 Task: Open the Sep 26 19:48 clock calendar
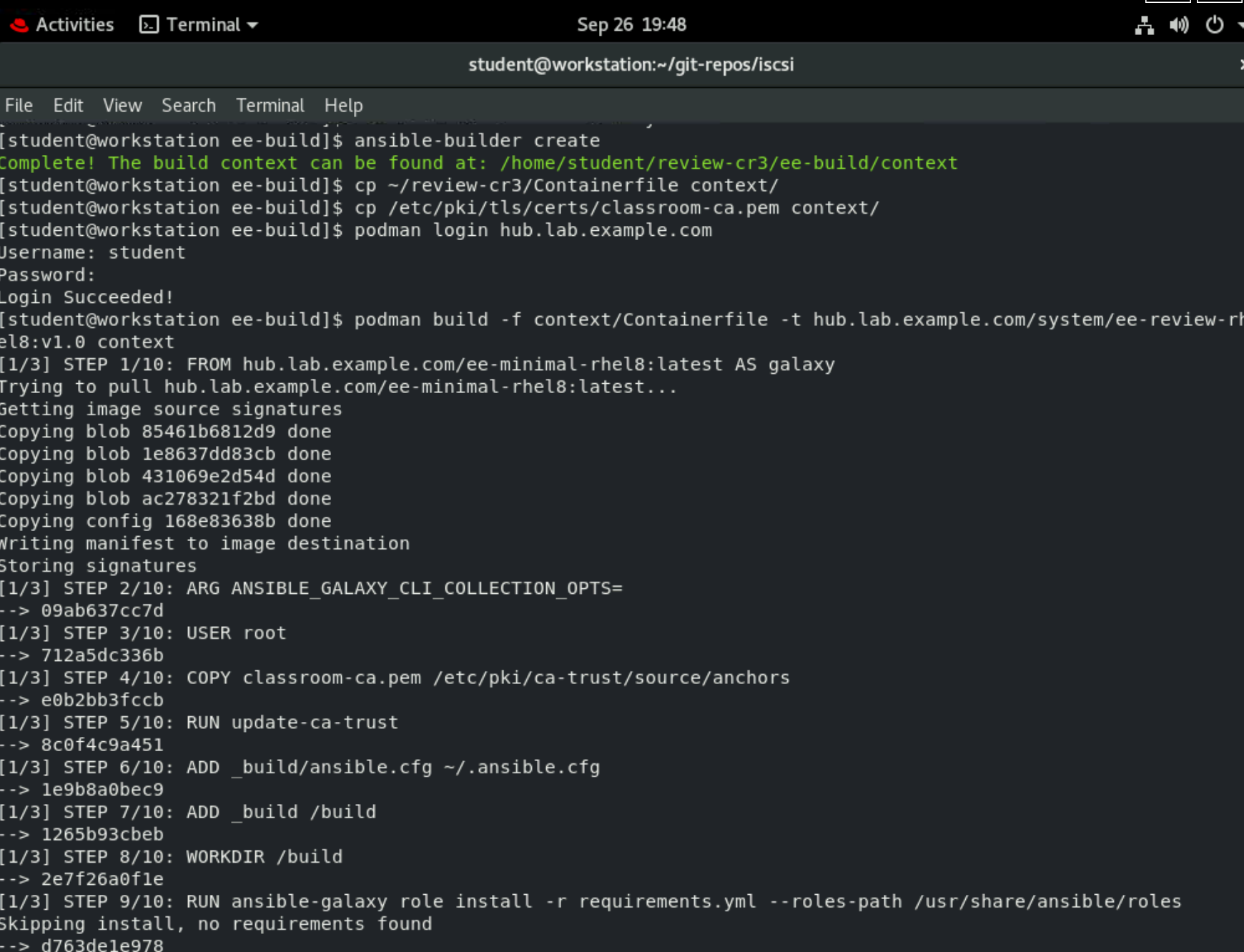(x=631, y=24)
